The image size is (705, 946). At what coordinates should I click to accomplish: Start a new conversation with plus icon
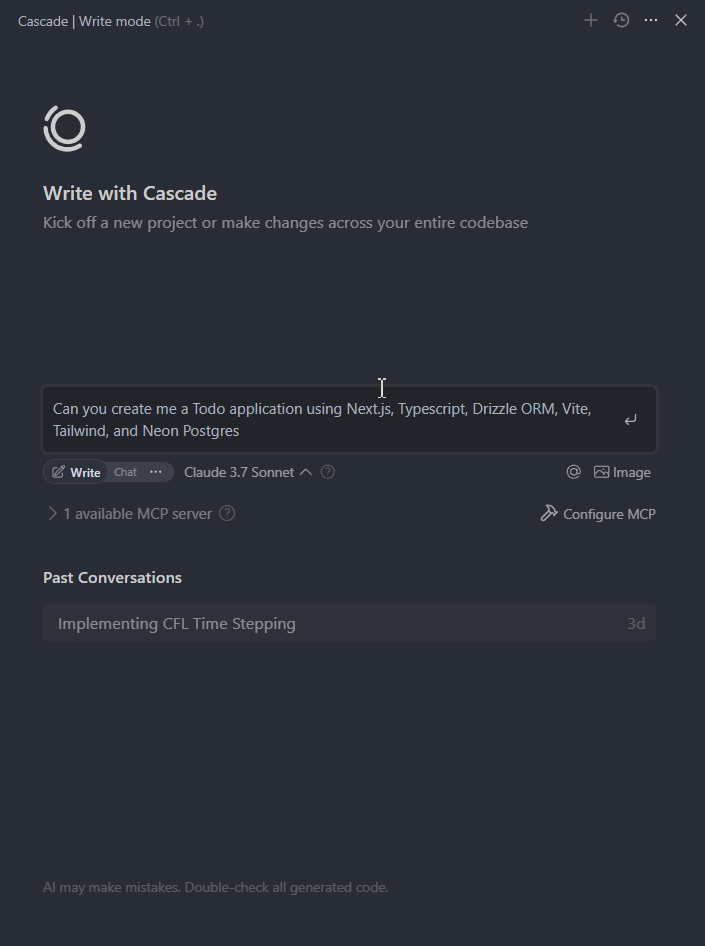coord(590,21)
